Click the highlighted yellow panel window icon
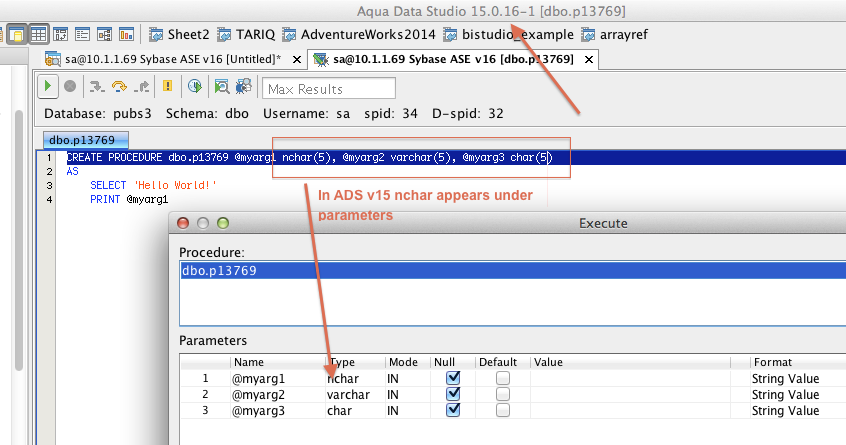The width and height of the screenshot is (846, 445). point(17,35)
